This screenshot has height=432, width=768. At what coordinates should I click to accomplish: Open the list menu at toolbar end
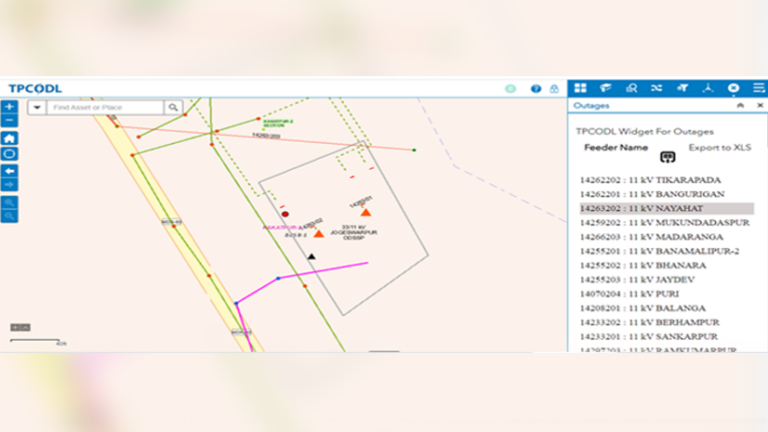[x=759, y=88]
